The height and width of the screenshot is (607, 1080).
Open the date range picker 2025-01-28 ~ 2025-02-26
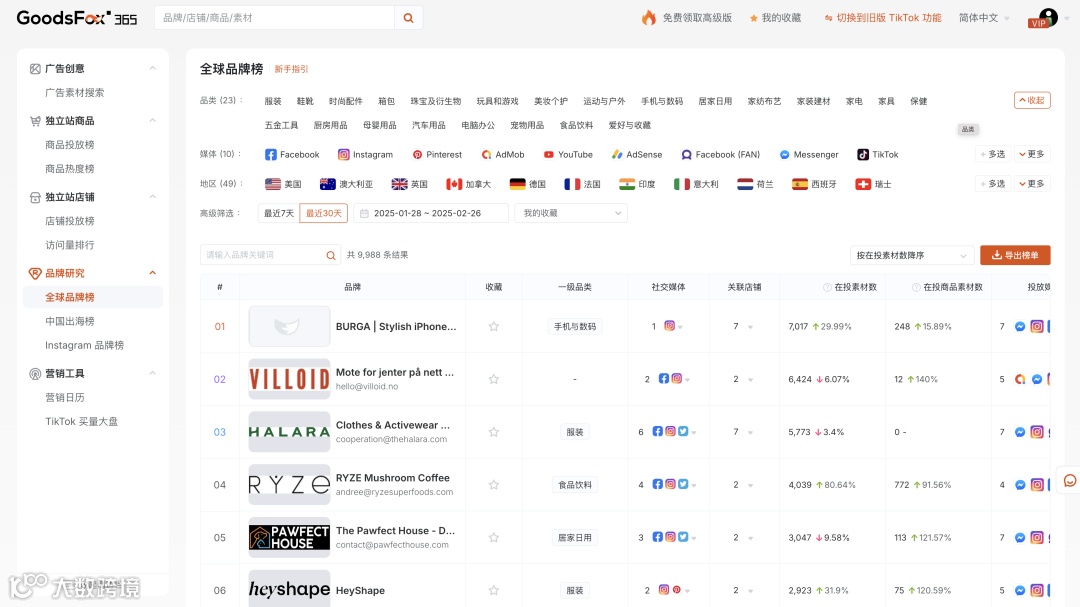[431, 213]
